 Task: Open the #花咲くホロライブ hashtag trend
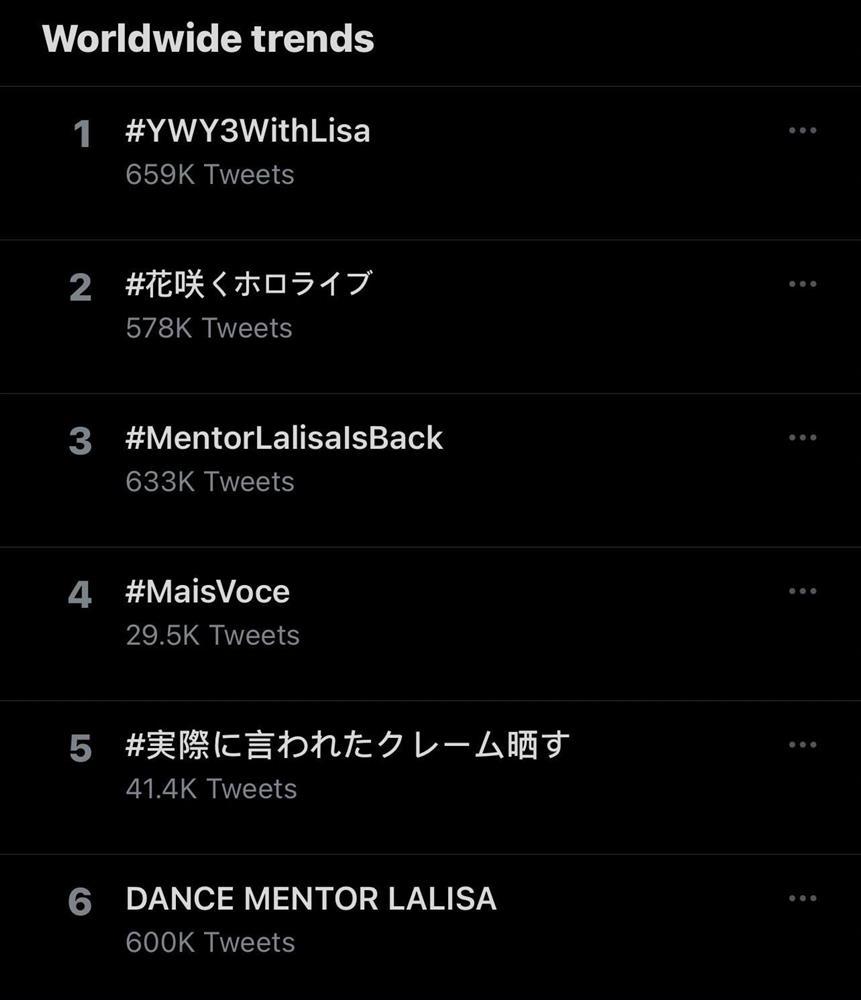coord(248,284)
